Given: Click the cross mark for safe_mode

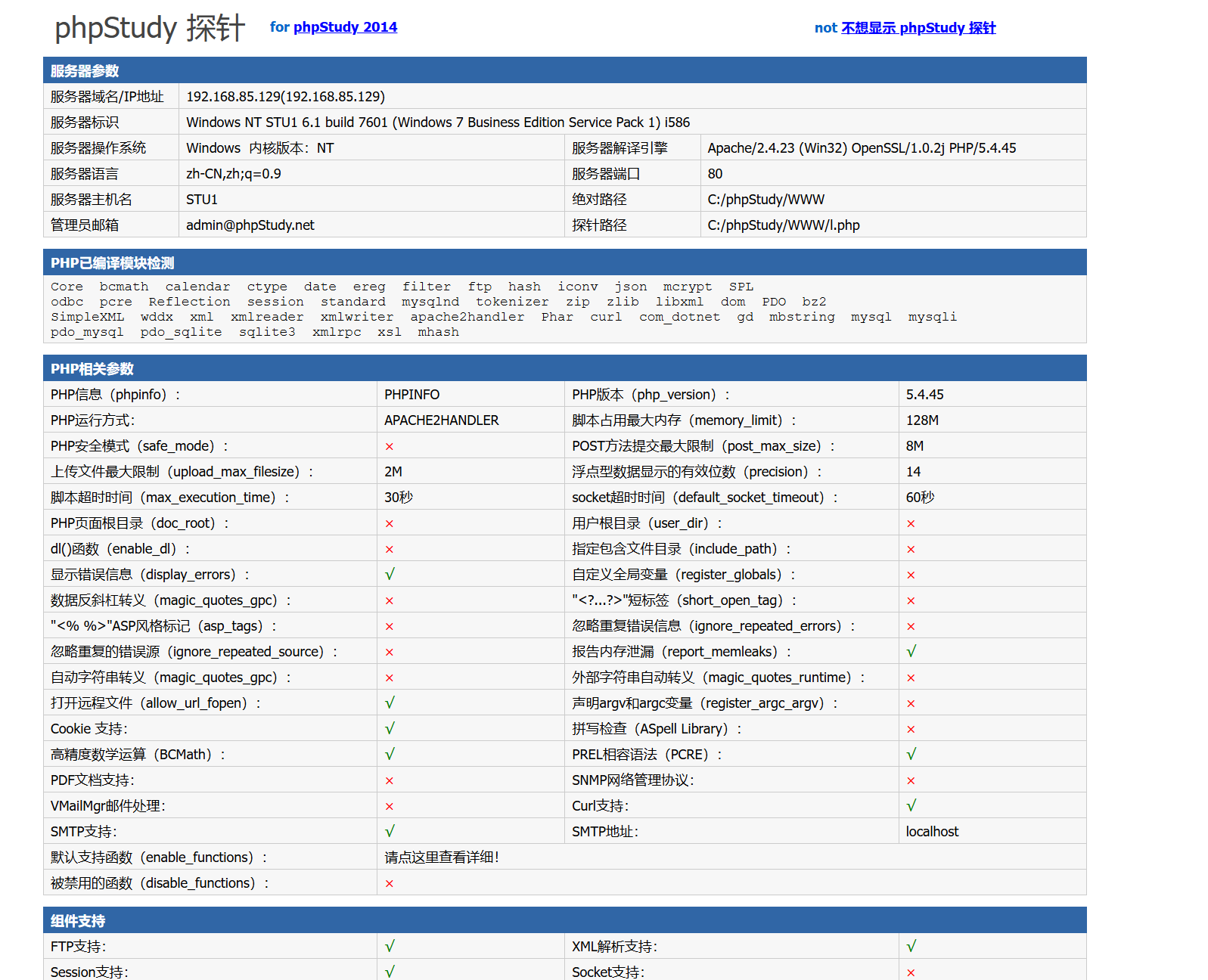Looking at the screenshot, I should [x=390, y=447].
